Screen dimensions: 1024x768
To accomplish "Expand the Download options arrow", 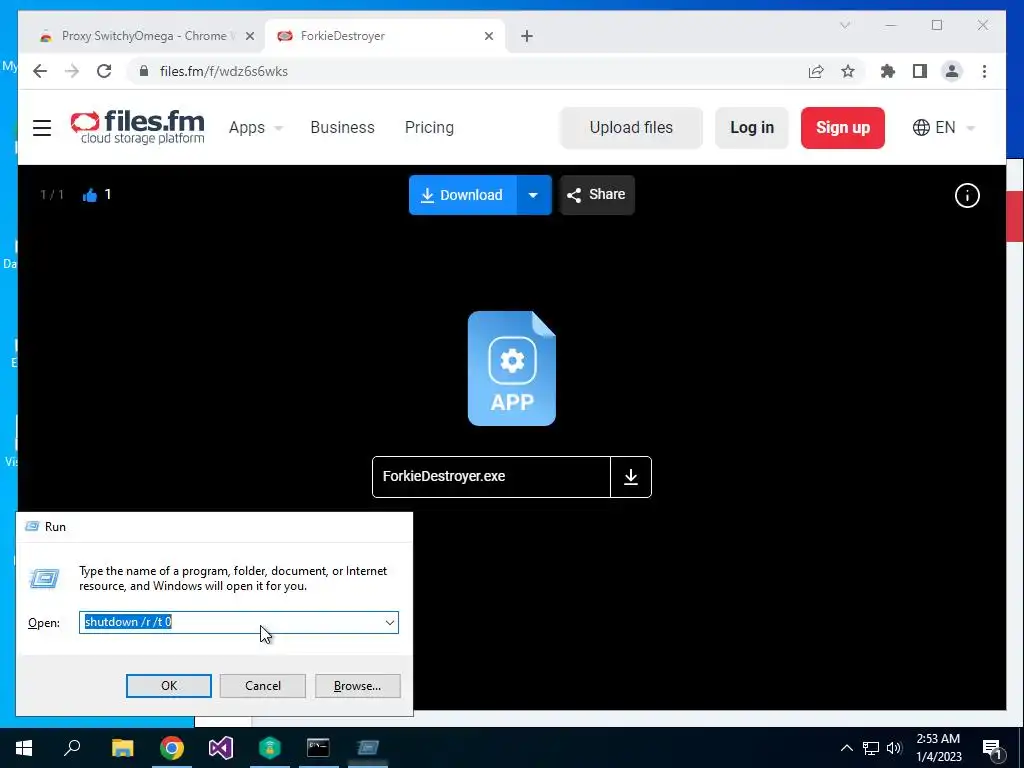I will click(534, 195).
